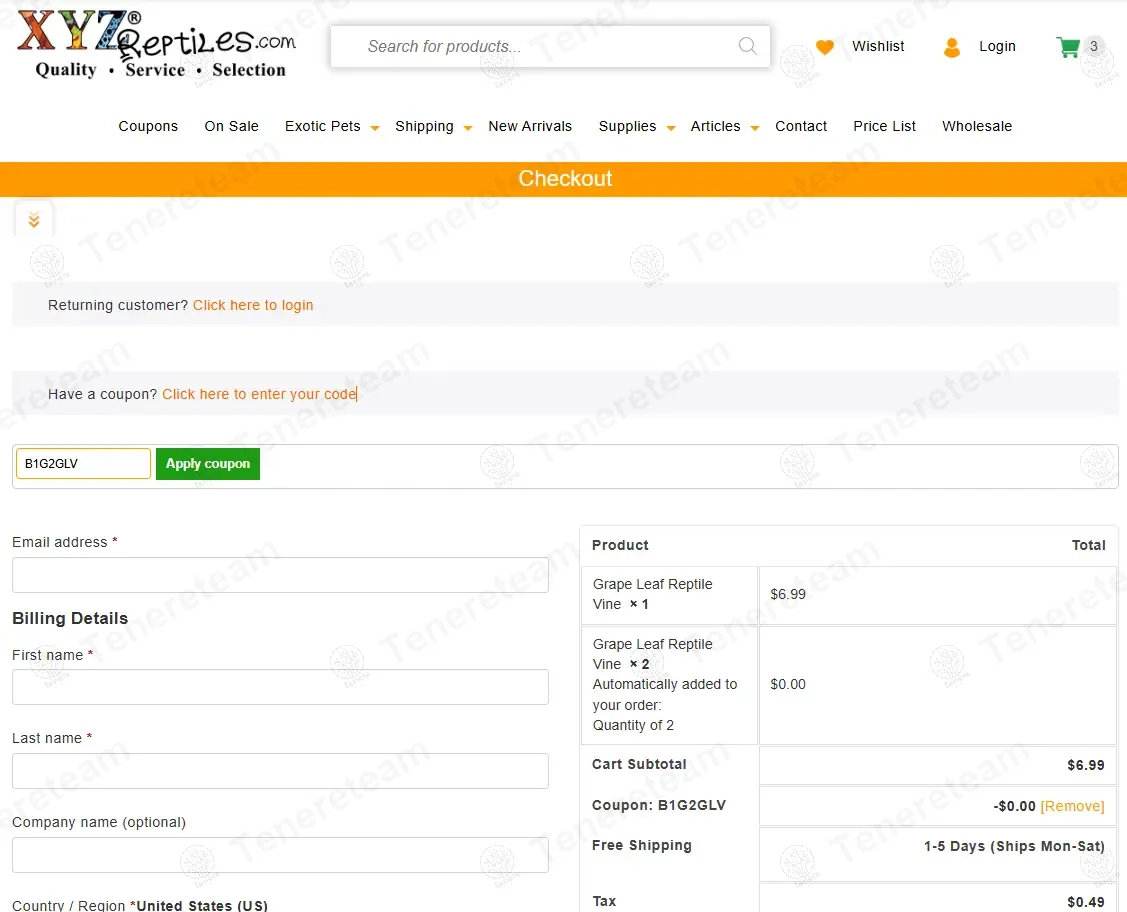Expand the Supplies dropdown arrow
The width and height of the screenshot is (1127, 912).
pyautogui.click(x=671, y=128)
